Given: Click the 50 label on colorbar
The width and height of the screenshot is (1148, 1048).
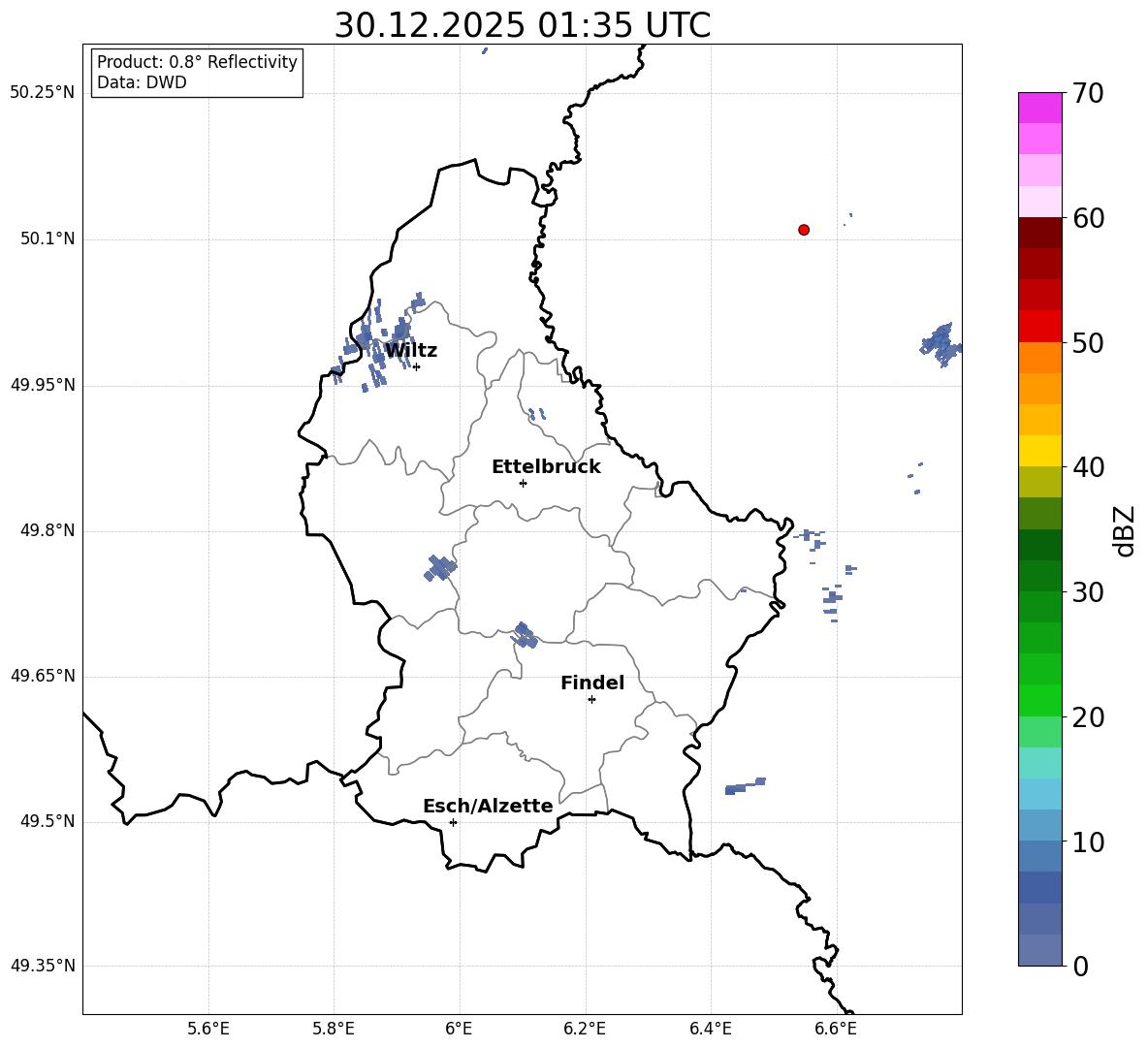Looking at the screenshot, I should pos(1087,342).
